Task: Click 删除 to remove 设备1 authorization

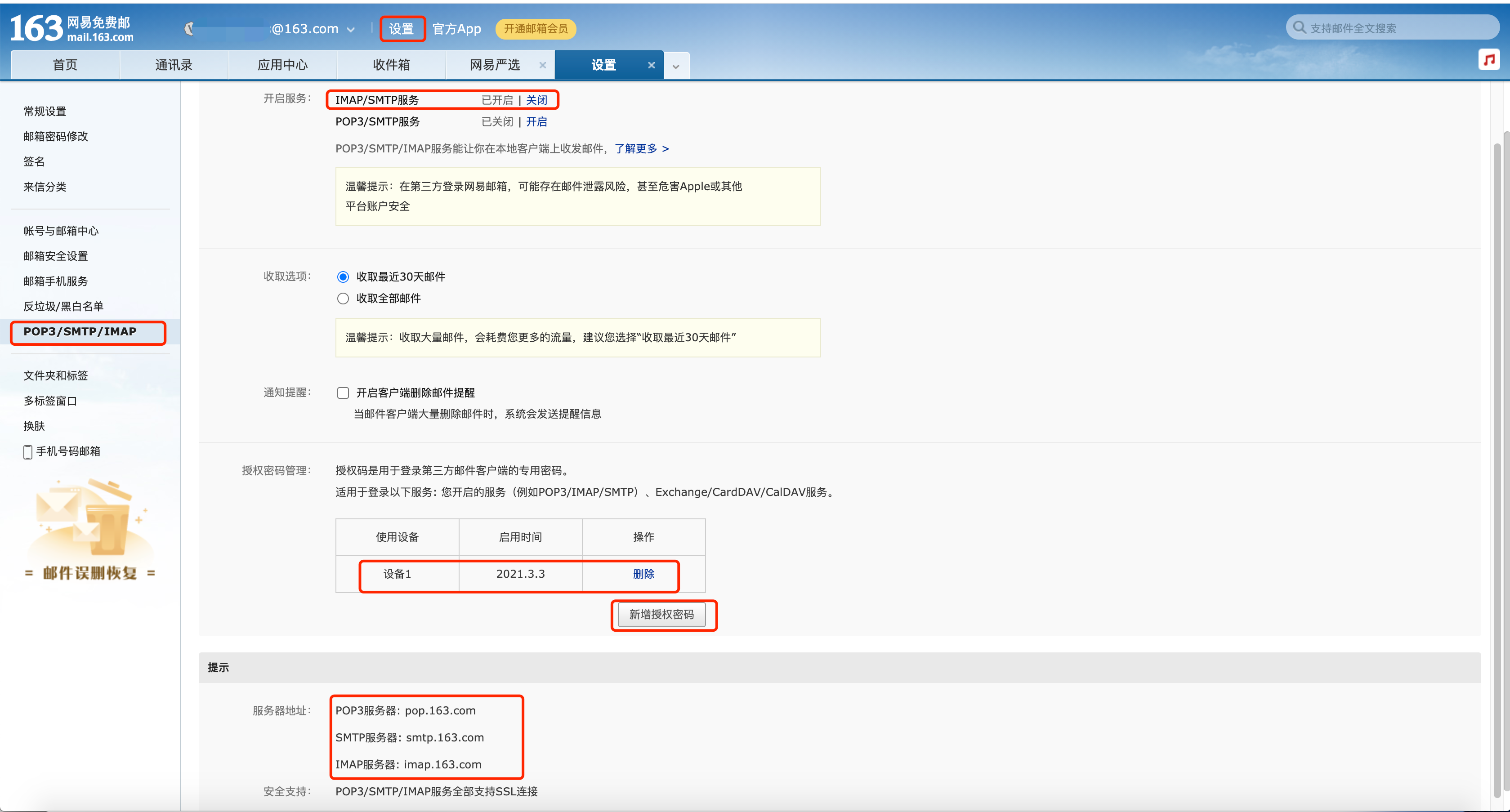Action: pos(643,575)
